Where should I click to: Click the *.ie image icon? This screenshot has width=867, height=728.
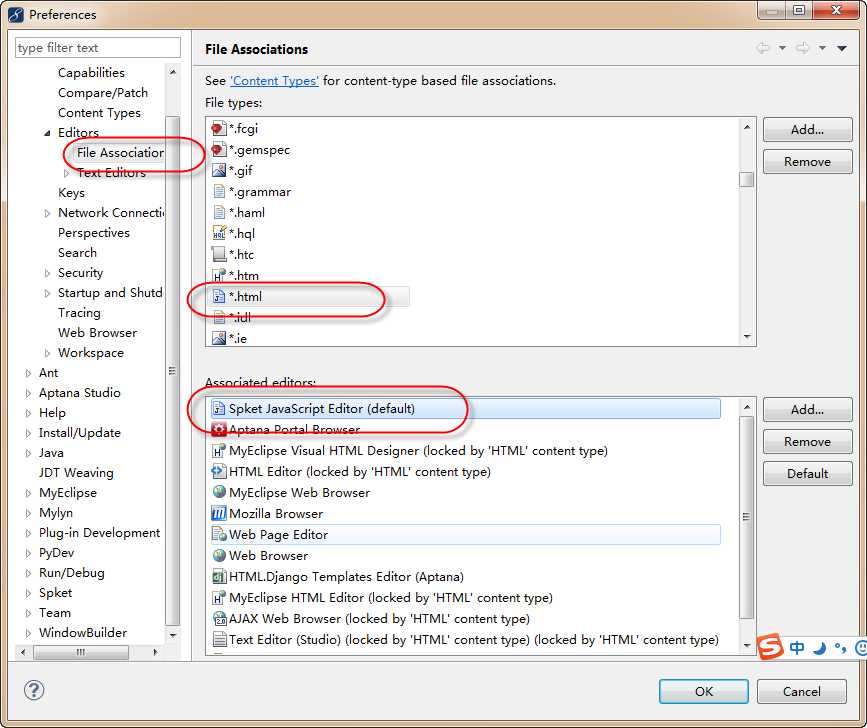tap(219, 338)
